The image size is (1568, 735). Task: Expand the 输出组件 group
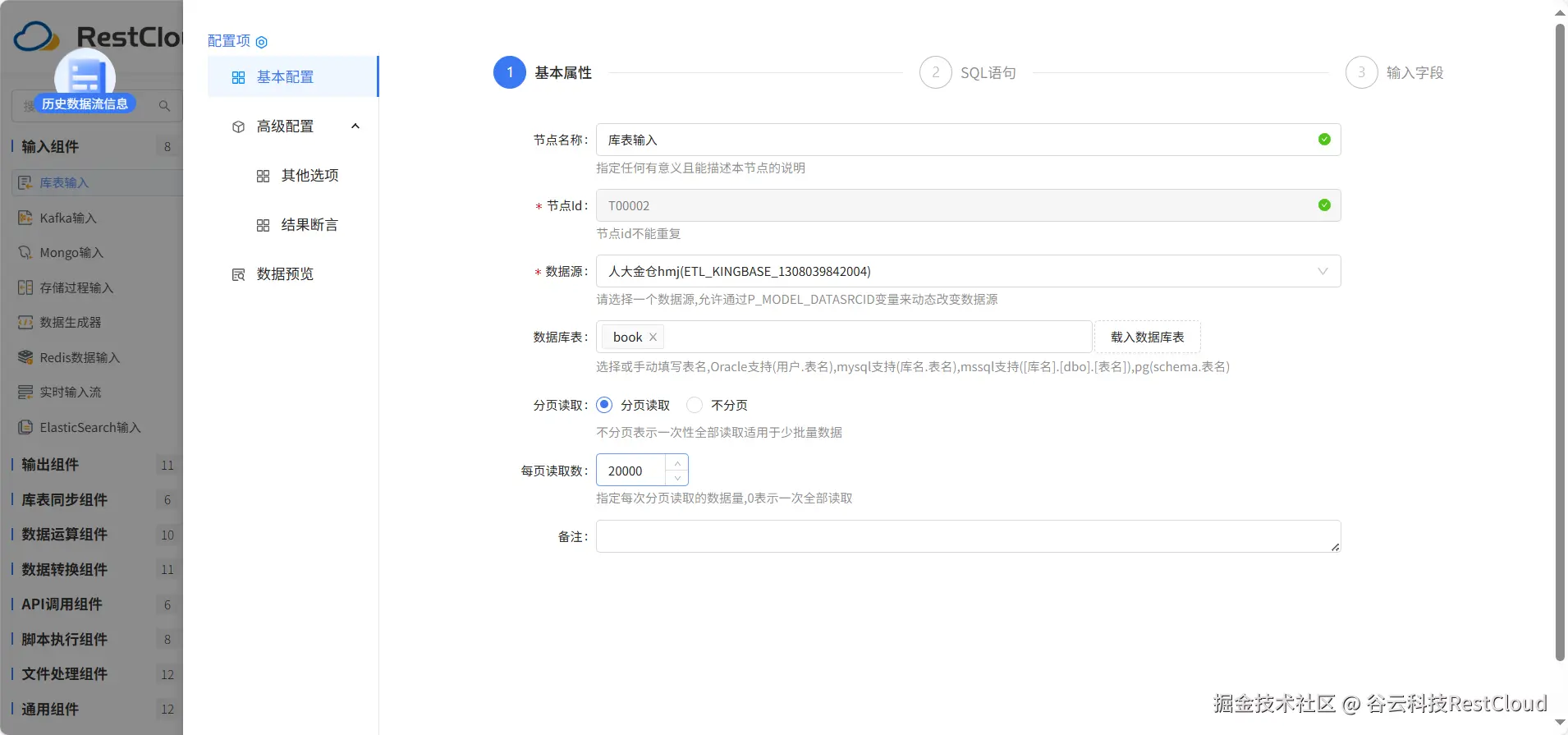92,465
